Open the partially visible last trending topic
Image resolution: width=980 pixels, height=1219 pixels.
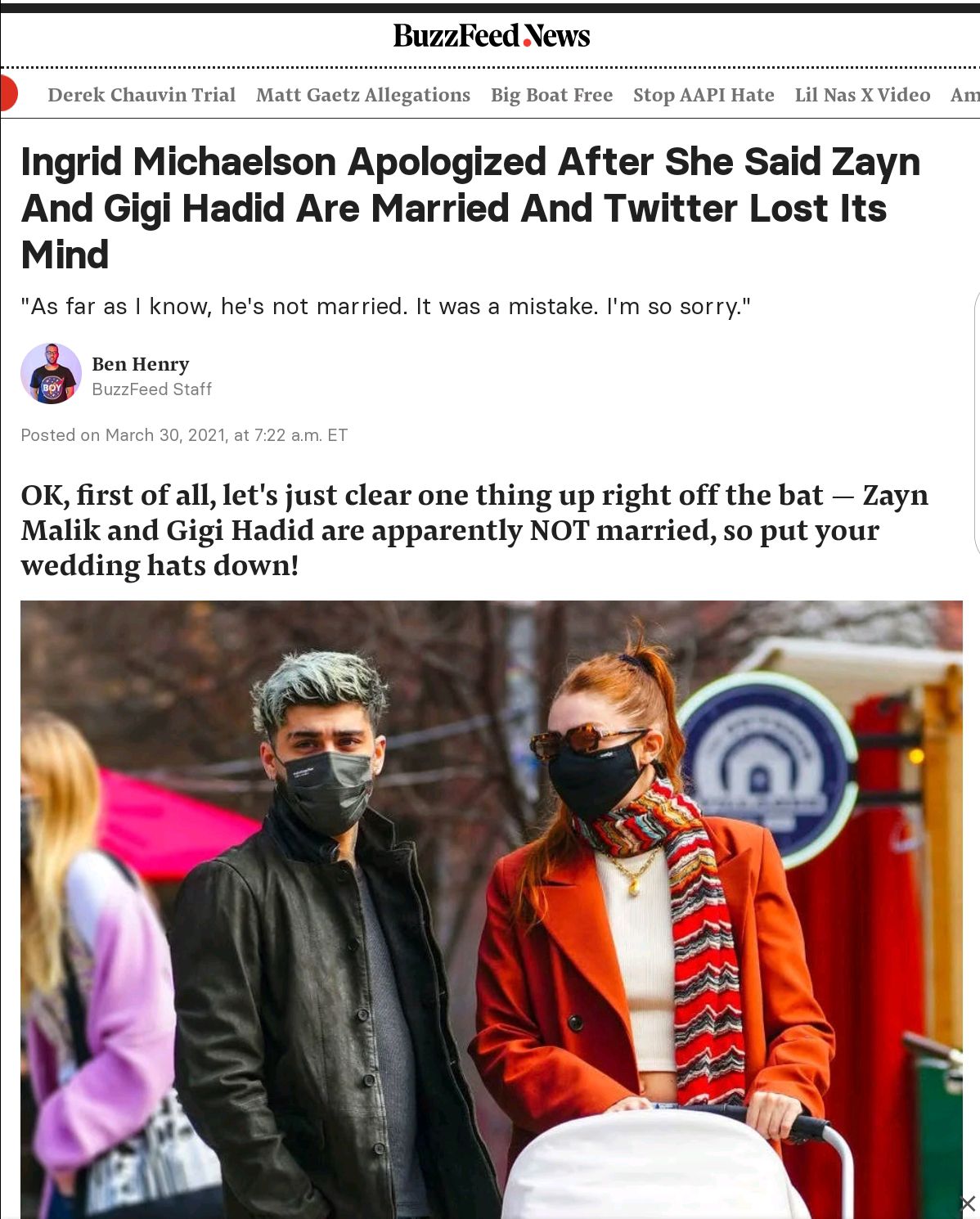click(965, 95)
